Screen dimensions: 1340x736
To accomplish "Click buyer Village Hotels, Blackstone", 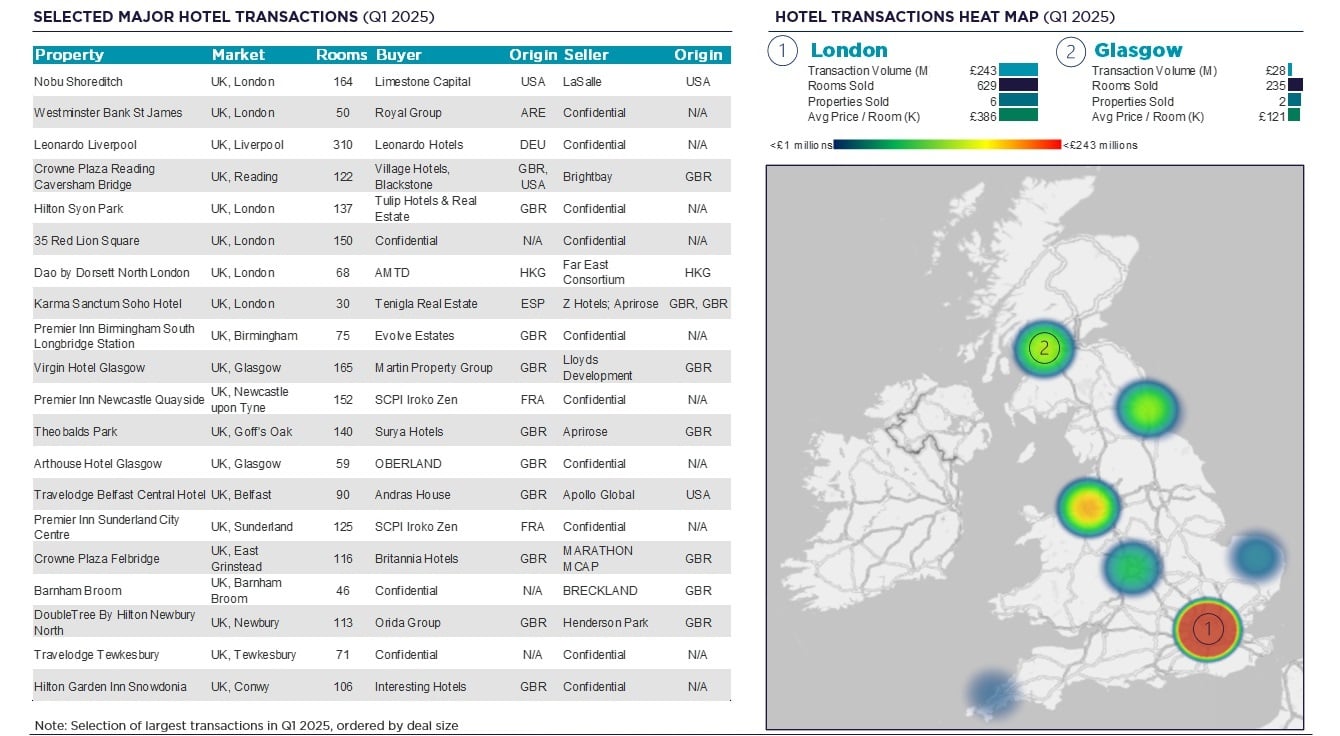I will pos(413,177).
